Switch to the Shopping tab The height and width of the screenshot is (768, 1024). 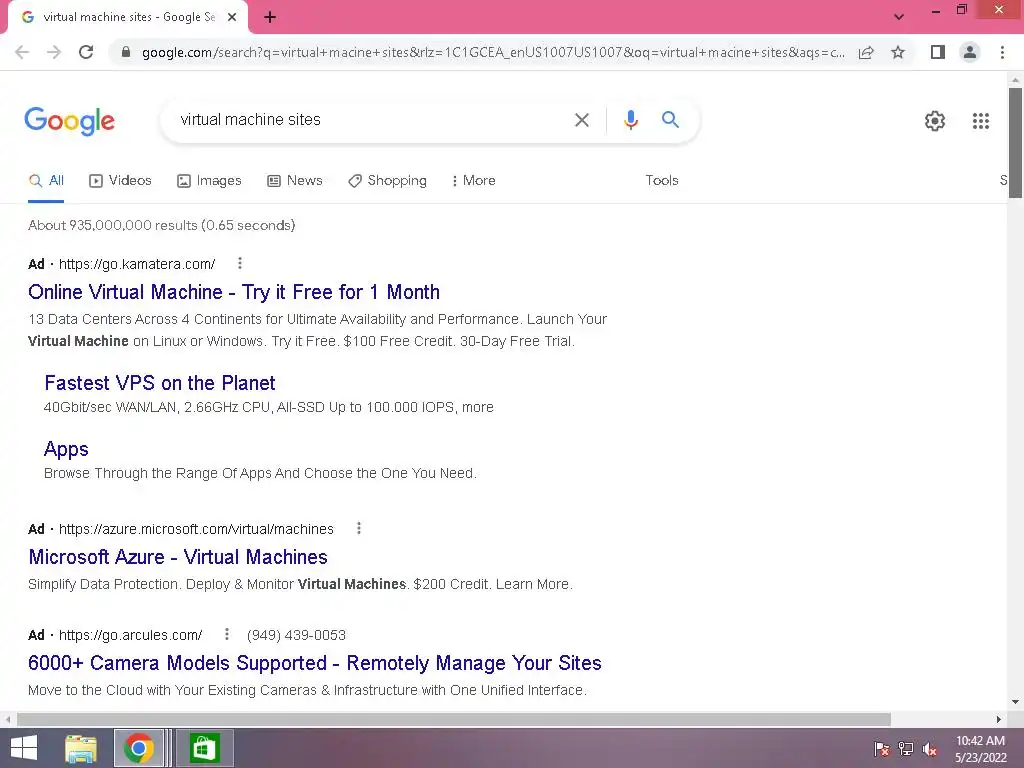coord(387,181)
